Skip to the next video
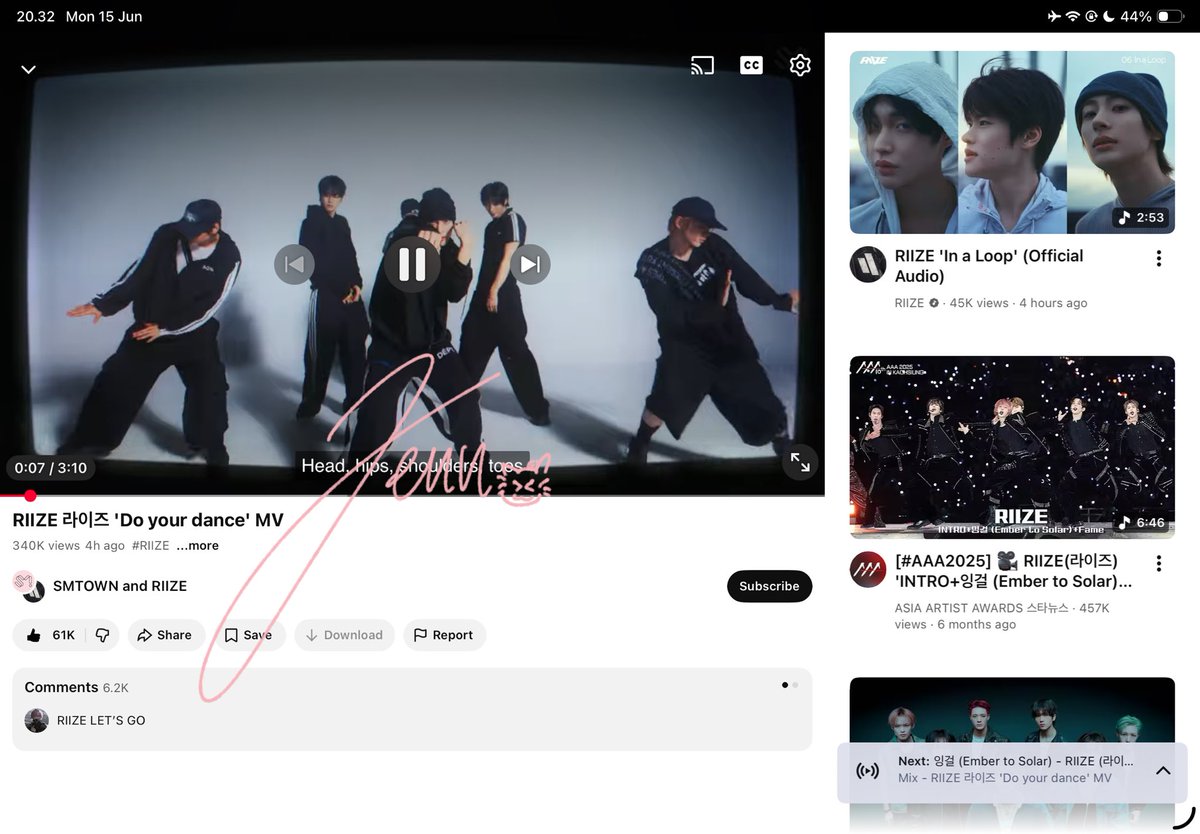This screenshot has width=1200, height=834. [530, 264]
